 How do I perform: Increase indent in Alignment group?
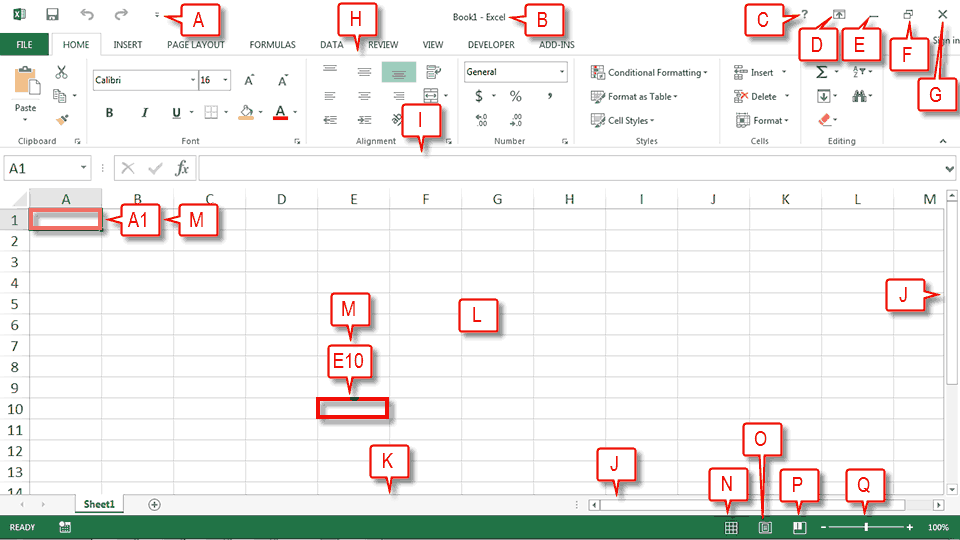pyautogui.click(x=364, y=119)
